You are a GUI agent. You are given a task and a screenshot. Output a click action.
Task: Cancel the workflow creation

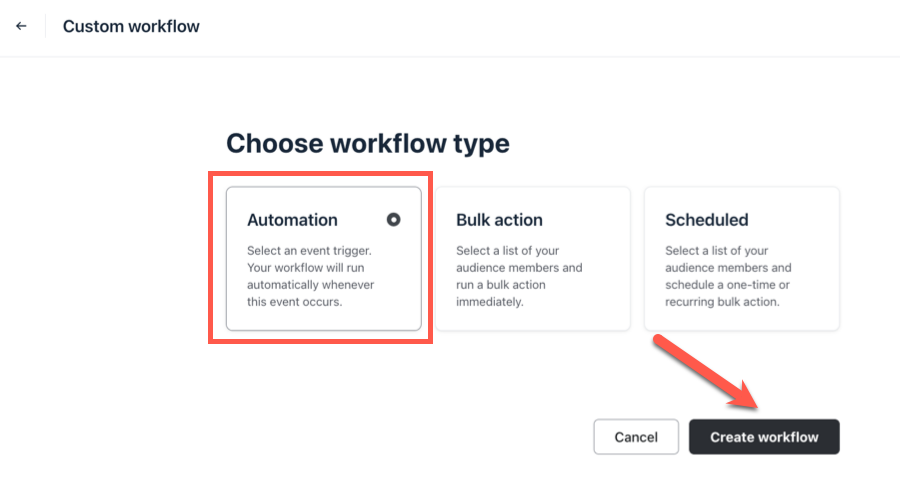(636, 437)
